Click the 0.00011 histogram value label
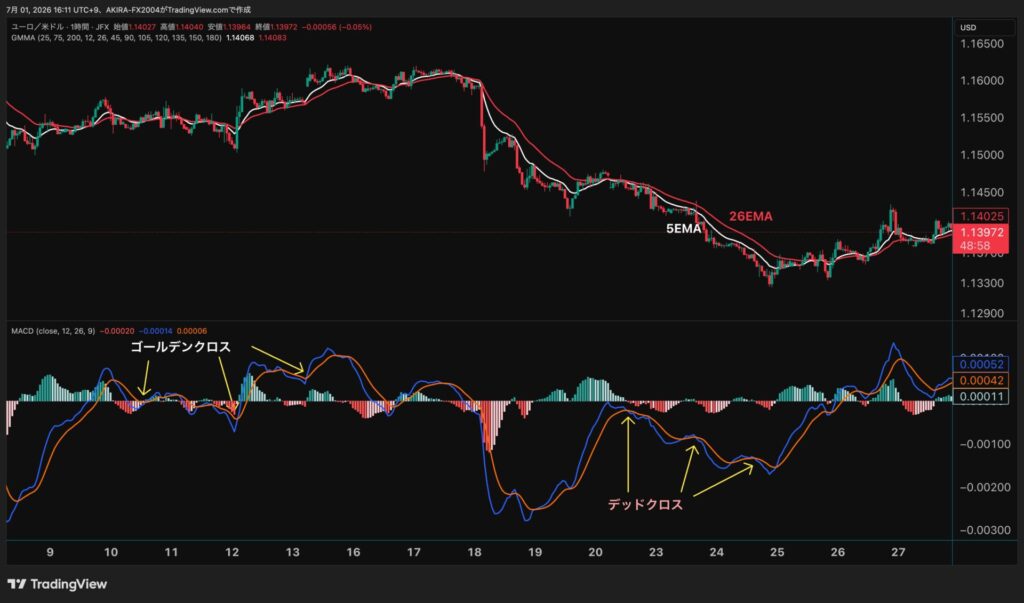1024x603 pixels. pos(981,396)
